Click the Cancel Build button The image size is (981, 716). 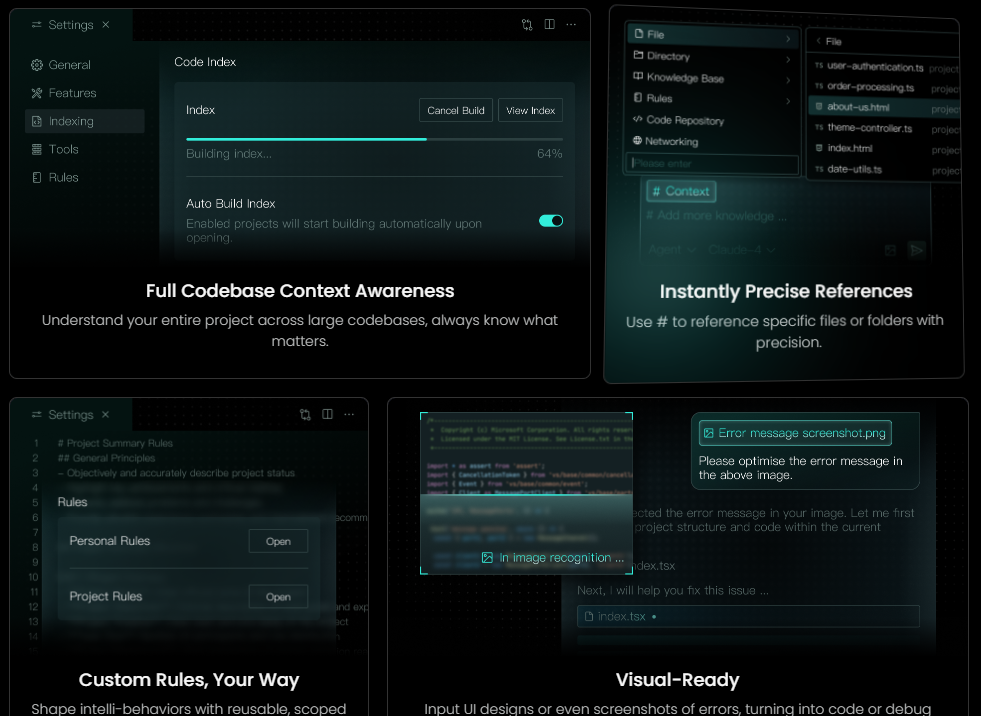click(455, 110)
